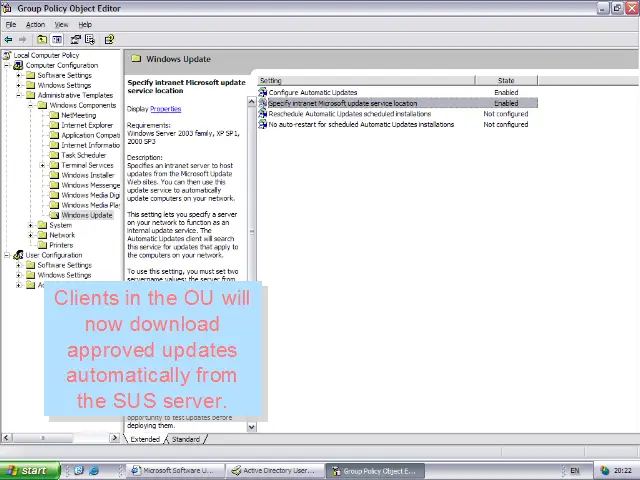The height and width of the screenshot is (480, 640).
Task: Click the Printers folder icon
Action: pos(42,245)
